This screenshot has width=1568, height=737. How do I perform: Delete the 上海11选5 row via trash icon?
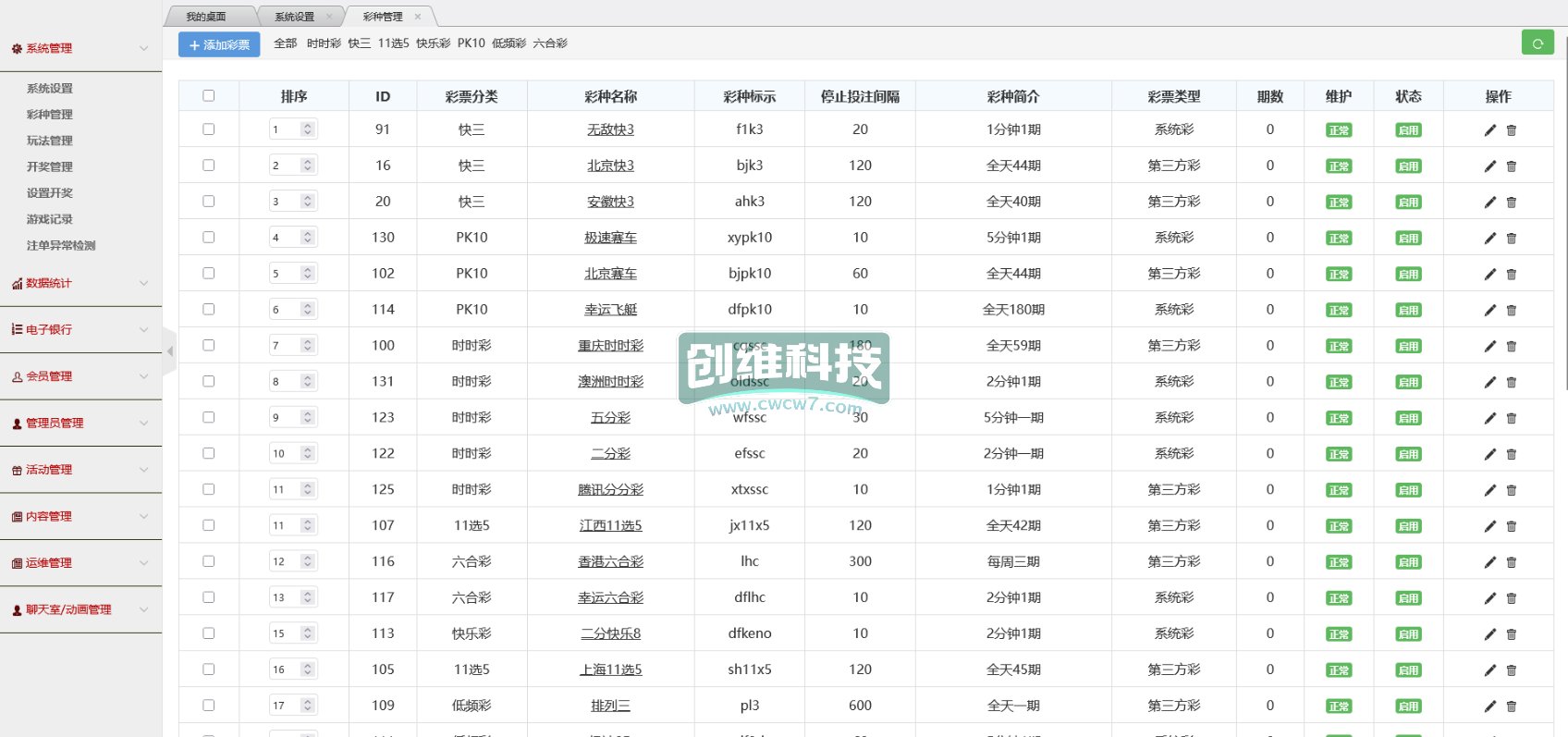[x=1512, y=671]
